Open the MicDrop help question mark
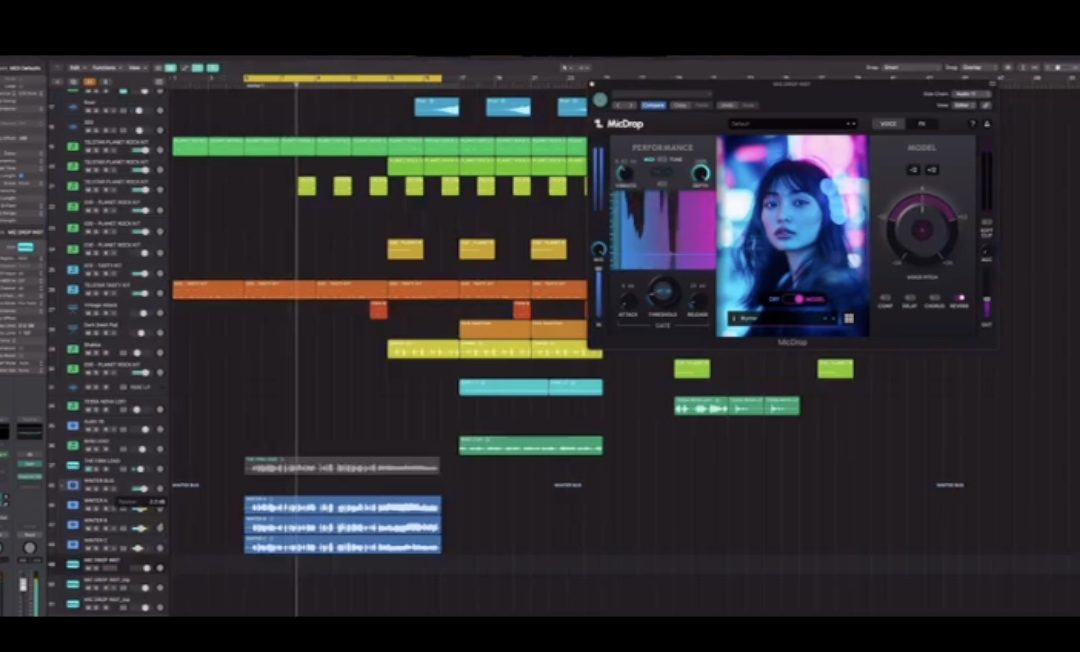The height and width of the screenshot is (652, 1080). [x=972, y=124]
